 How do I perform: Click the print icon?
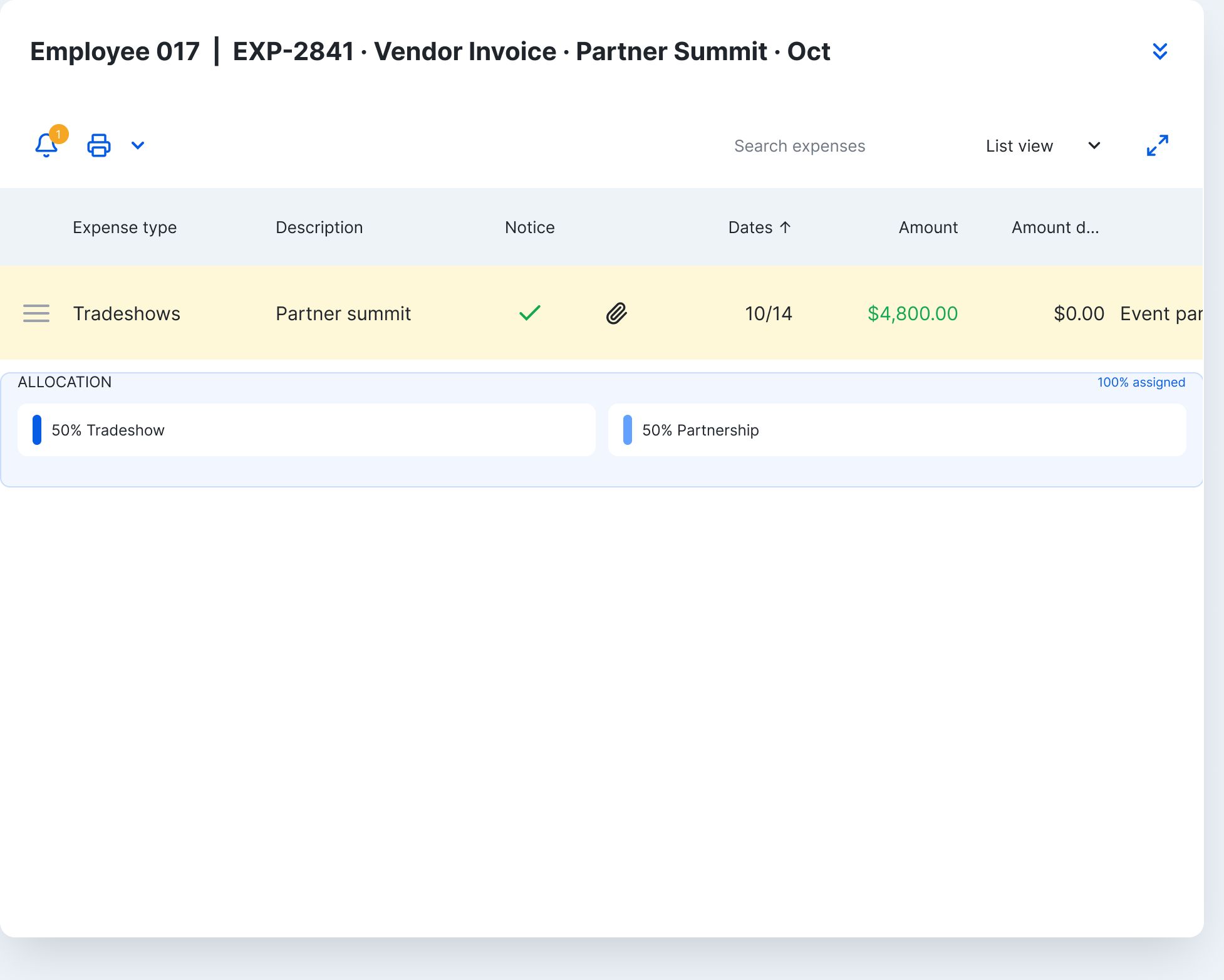99,145
